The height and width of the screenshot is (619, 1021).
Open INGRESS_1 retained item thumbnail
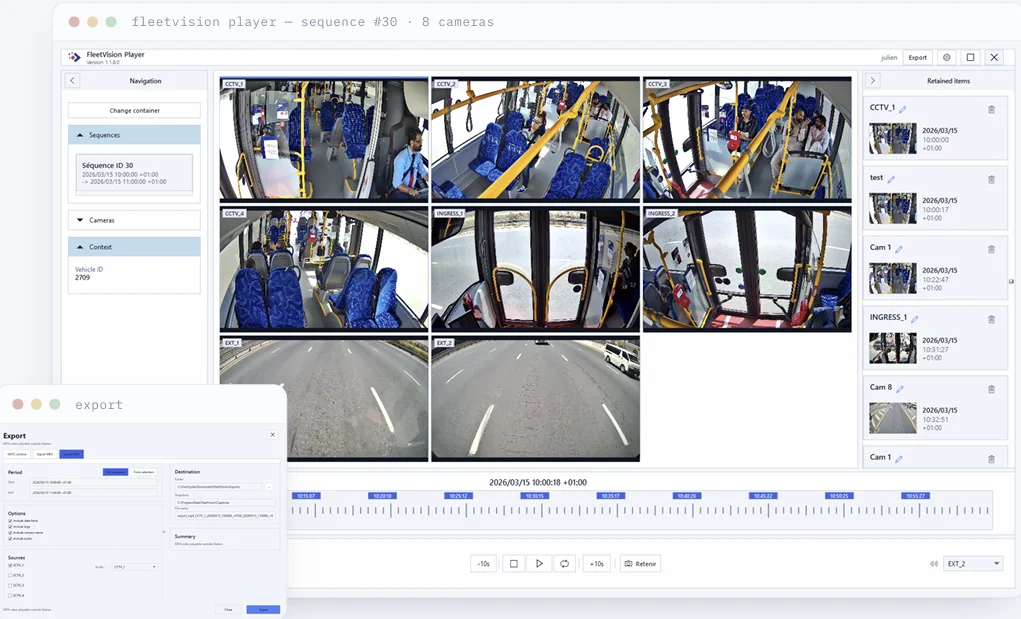click(x=893, y=348)
